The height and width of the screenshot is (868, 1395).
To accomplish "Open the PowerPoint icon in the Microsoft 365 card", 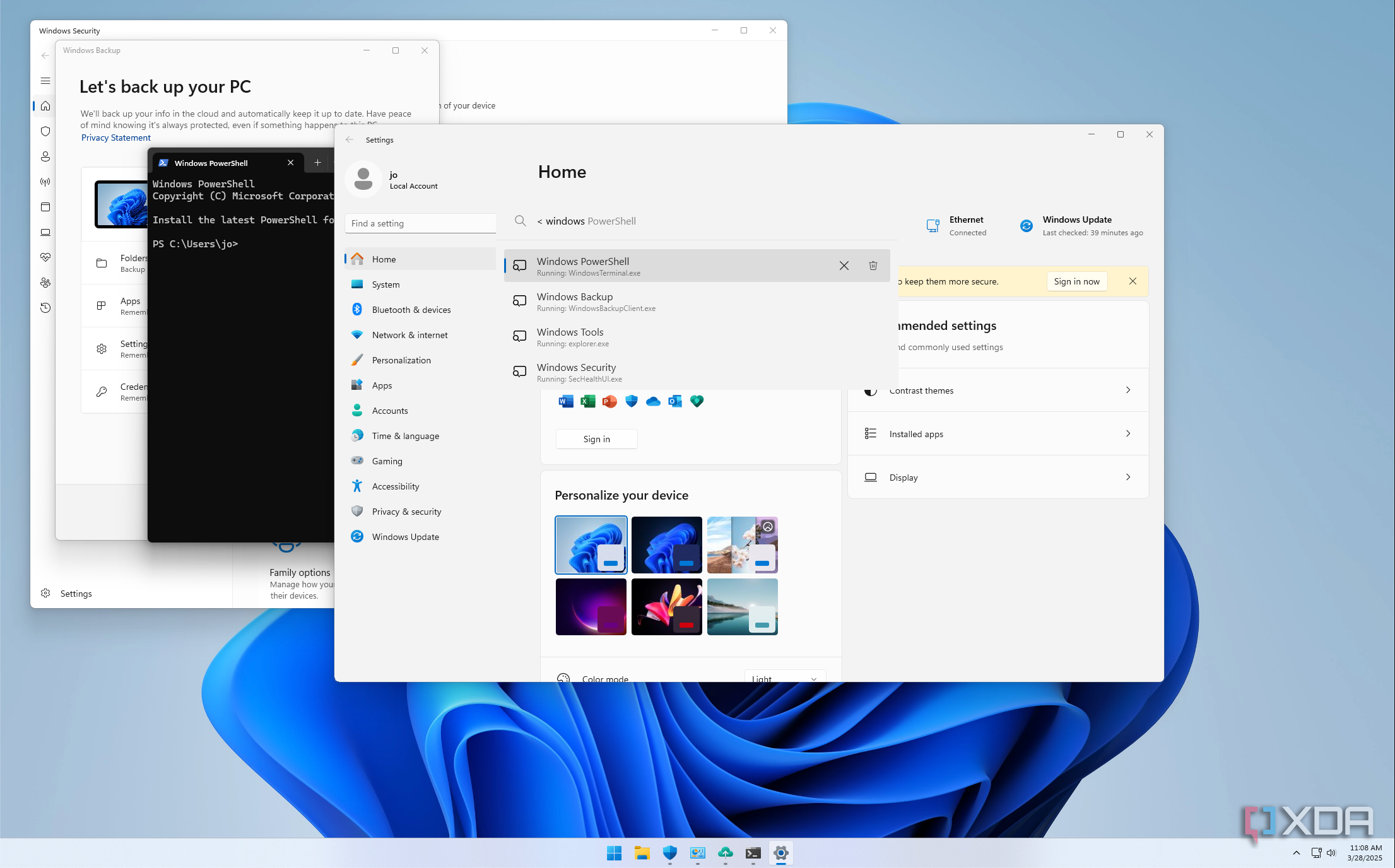I will click(x=609, y=401).
